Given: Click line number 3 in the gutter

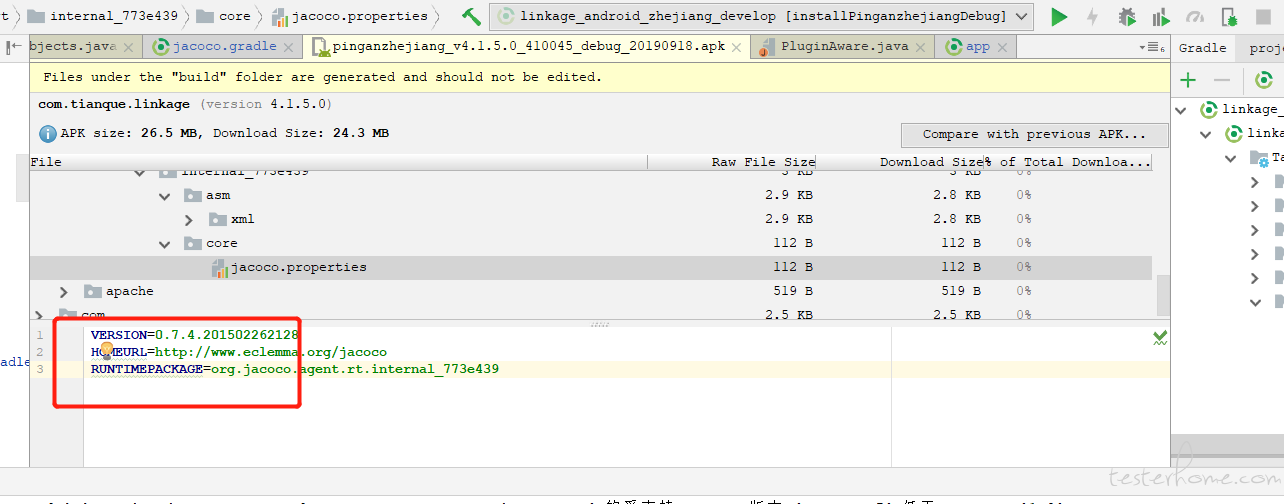Looking at the screenshot, I should [40, 369].
